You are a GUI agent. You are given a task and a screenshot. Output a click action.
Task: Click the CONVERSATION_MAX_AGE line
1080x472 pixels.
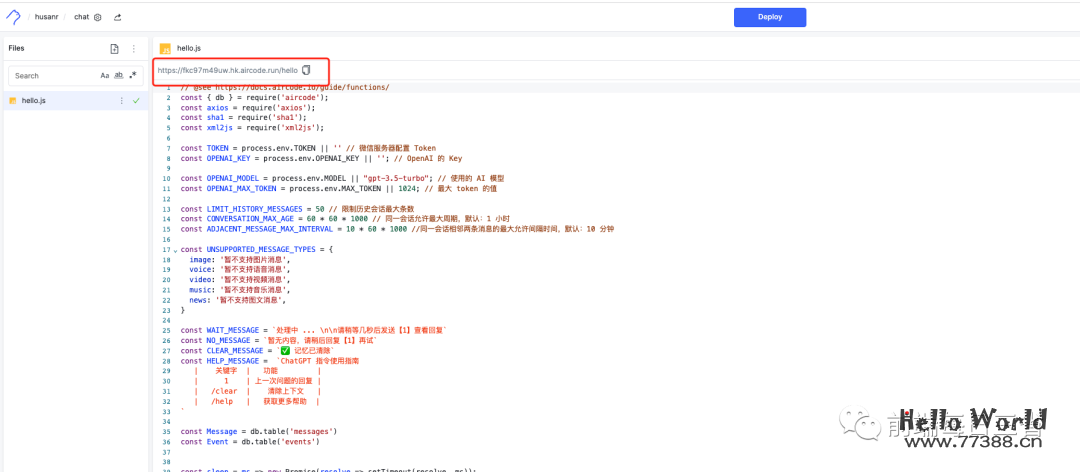click(x=345, y=219)
